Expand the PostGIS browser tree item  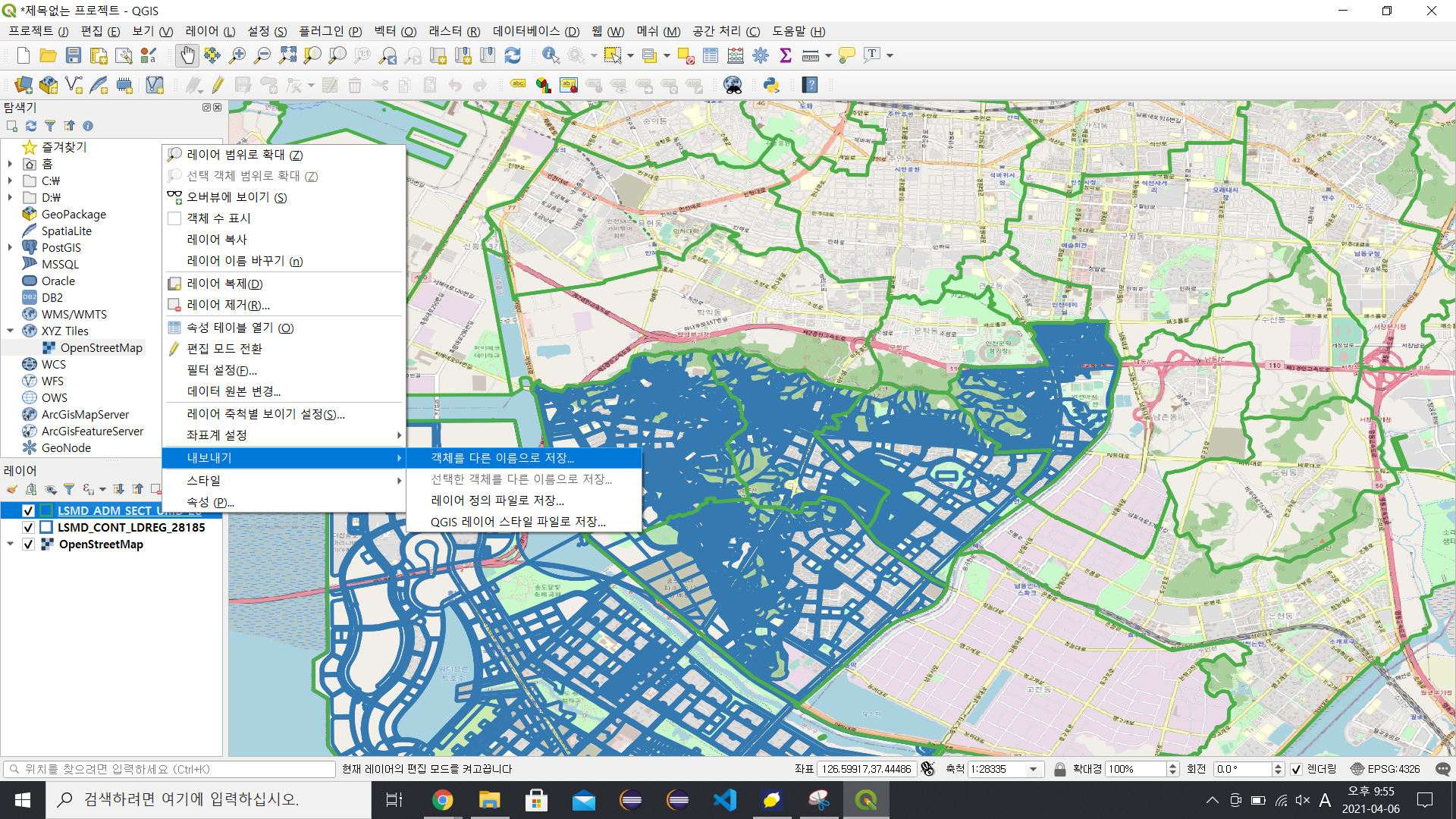[x=10, y=247]
